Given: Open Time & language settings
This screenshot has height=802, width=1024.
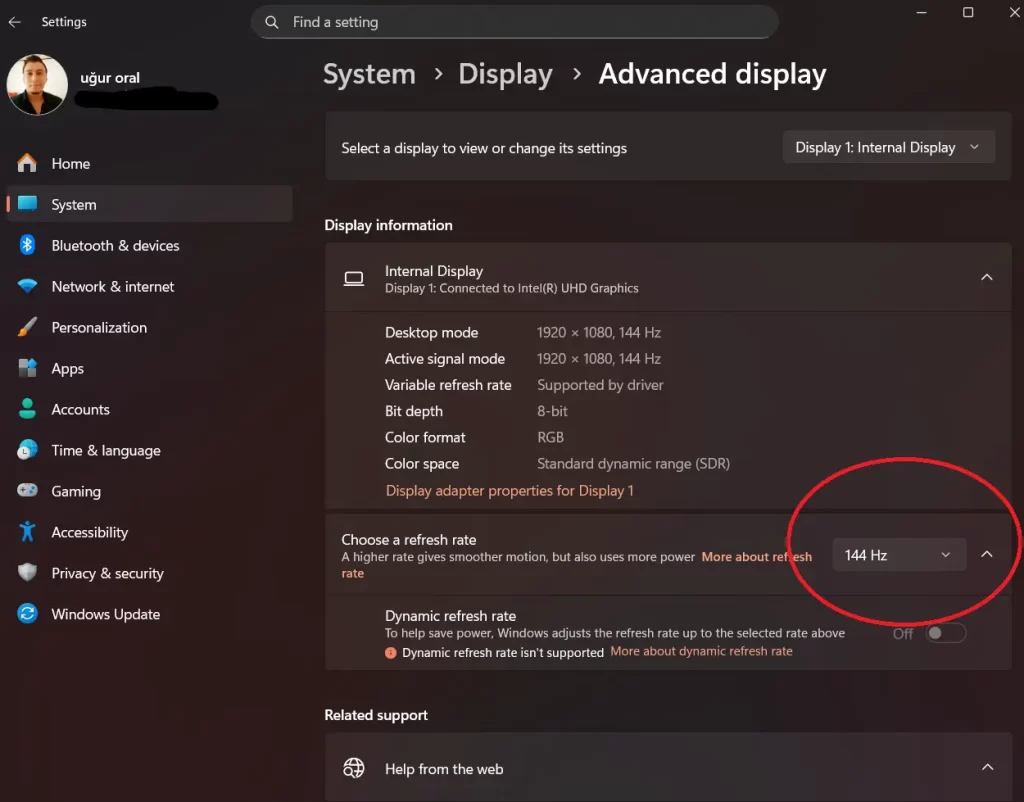Looking at the screenshot, I should point(106,450).
